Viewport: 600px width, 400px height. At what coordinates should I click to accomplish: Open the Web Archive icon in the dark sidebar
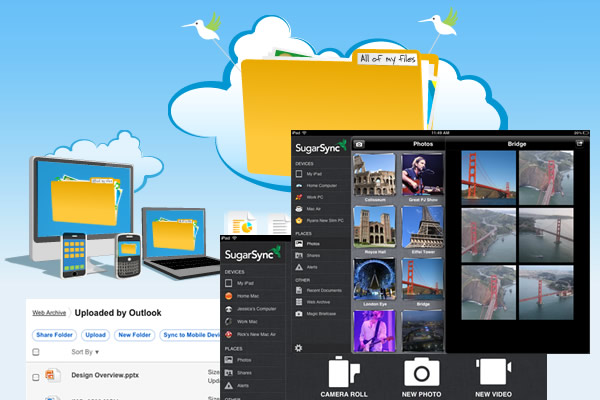coord(299,302)
